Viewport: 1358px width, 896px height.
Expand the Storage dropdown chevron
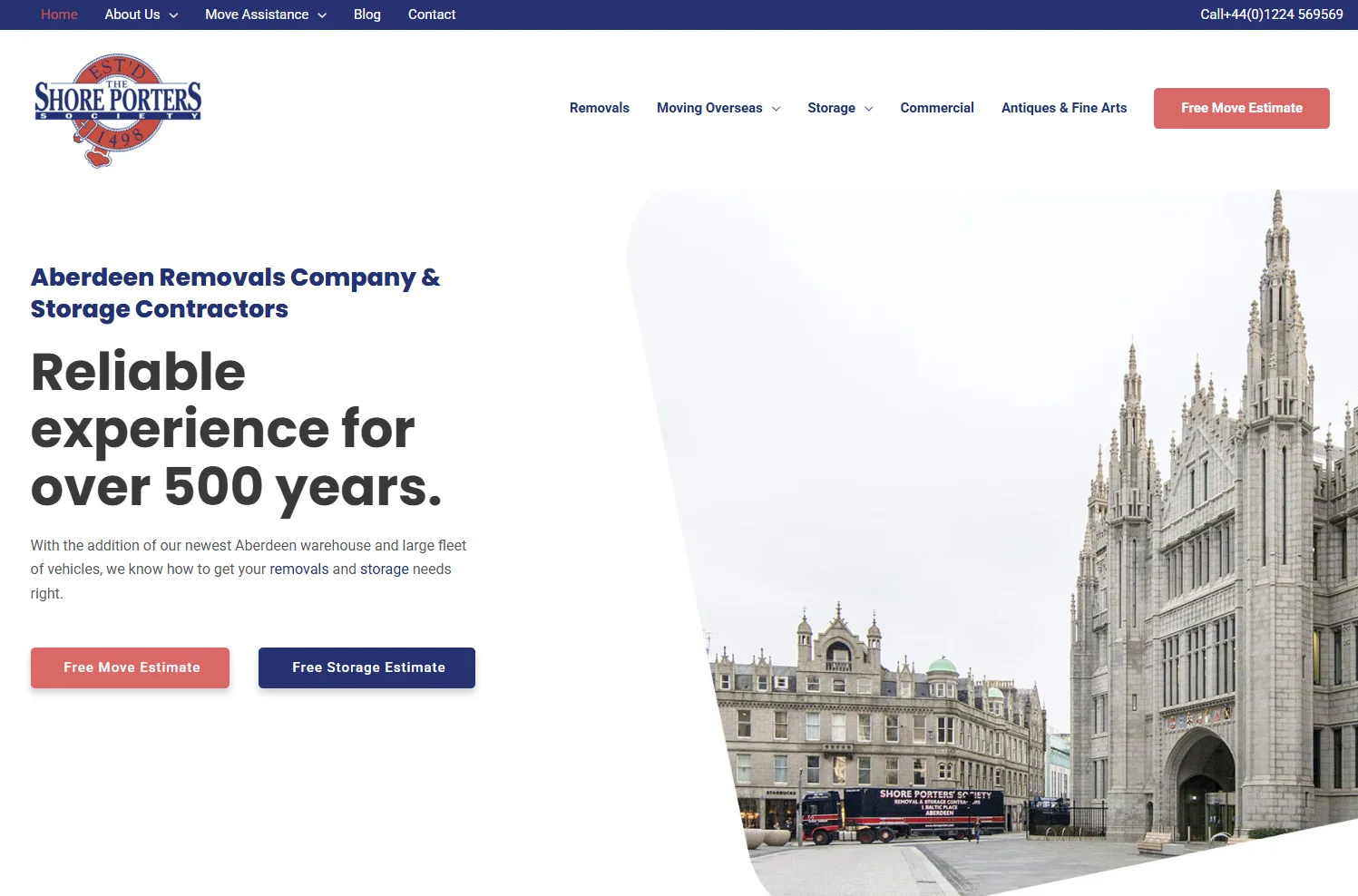[x=868, y=108]
